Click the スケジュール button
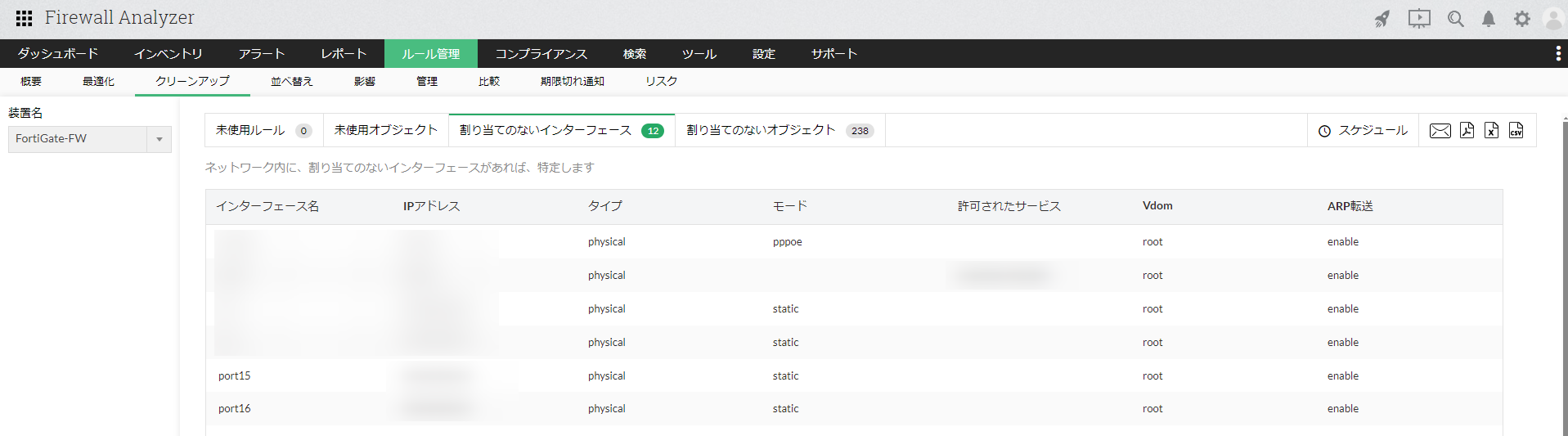1568x436 pixels. [x=1363, y=131]
